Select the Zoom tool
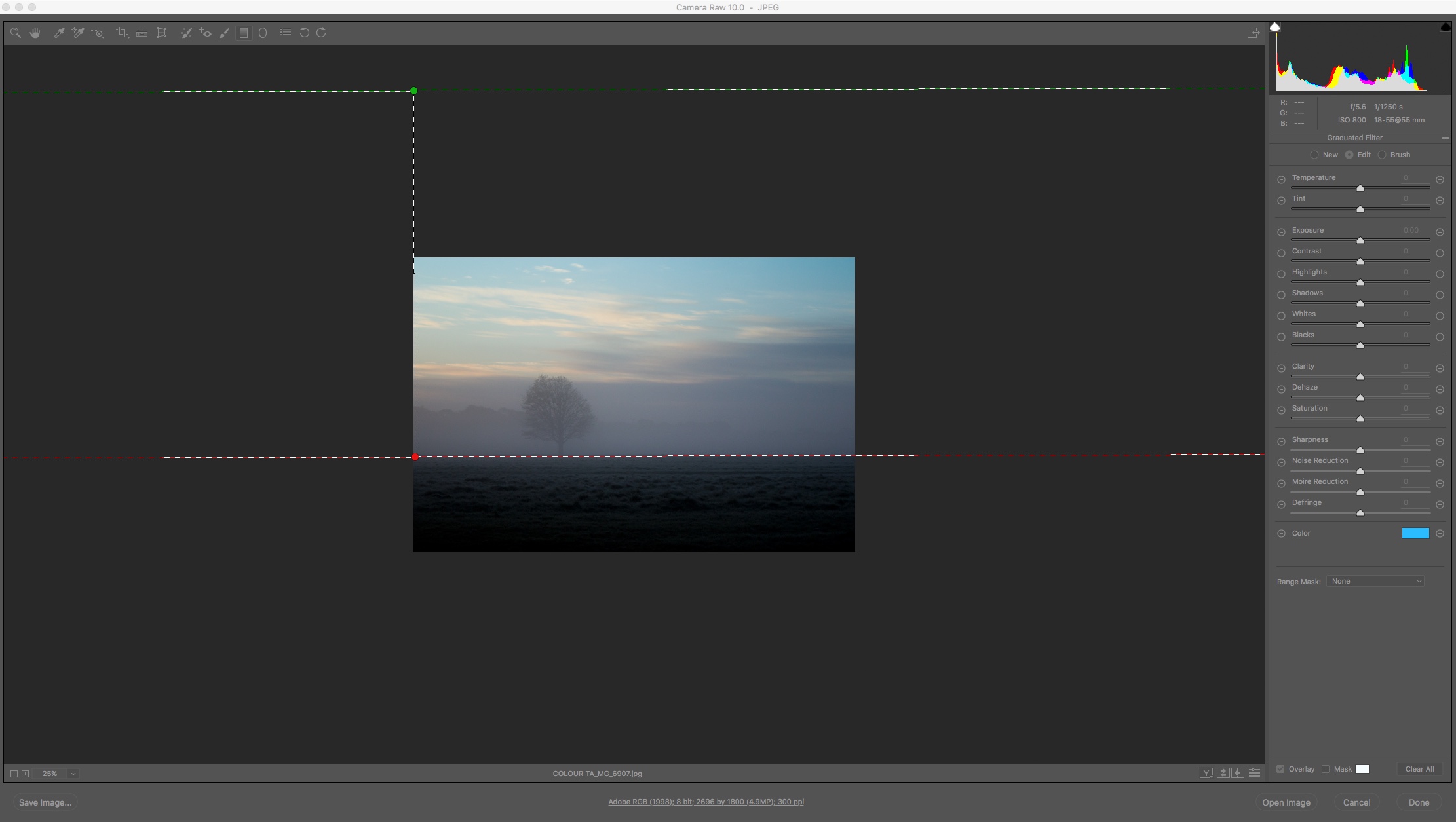This screenshot has width=1456, height=822. 16,33
